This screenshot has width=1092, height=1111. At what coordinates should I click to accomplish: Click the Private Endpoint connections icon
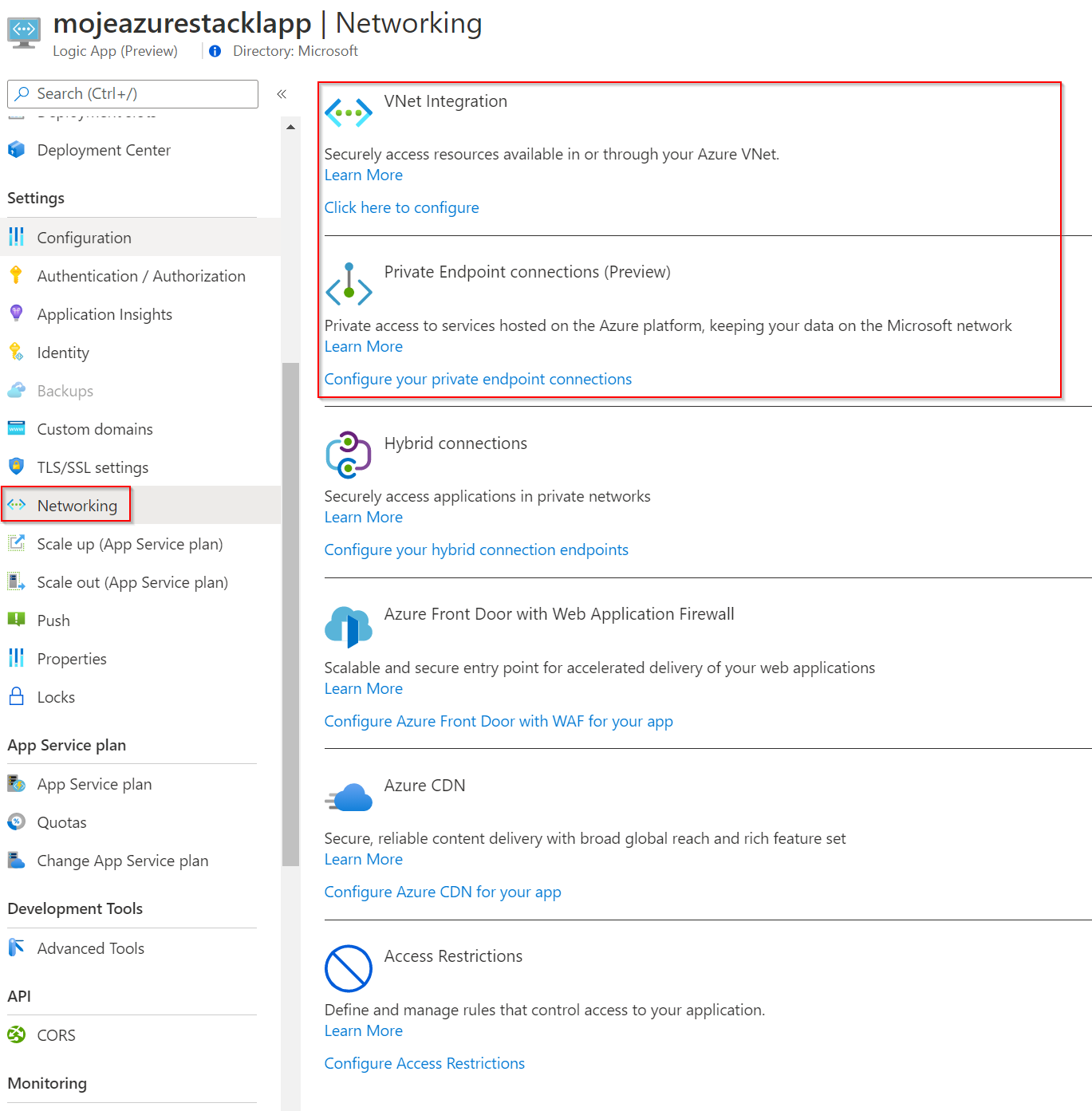(x=349, y=284)
